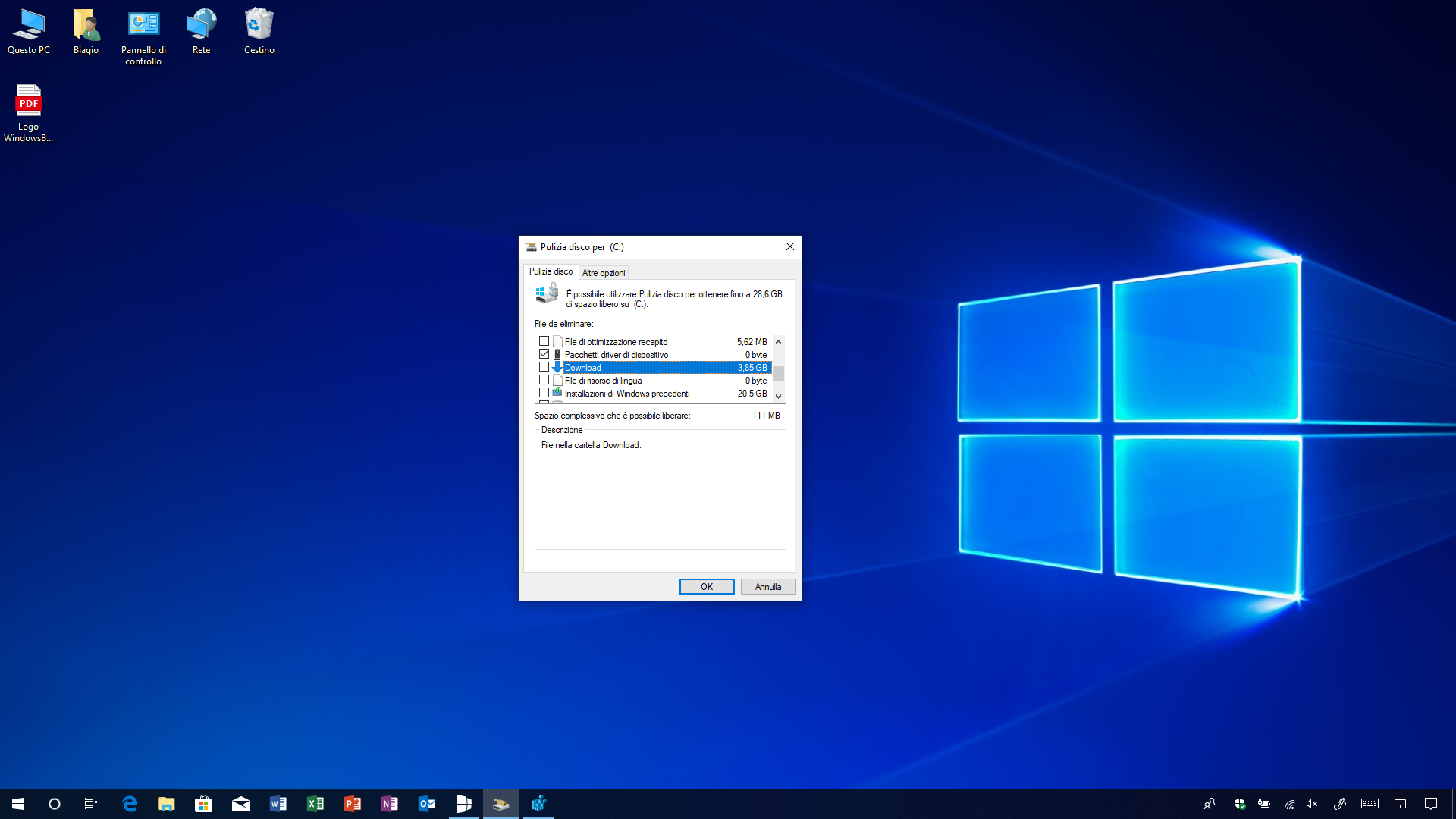Launch PowerPoint from taskbar
This screenshot has width=1456, height=819.
[x=353, y=804]
